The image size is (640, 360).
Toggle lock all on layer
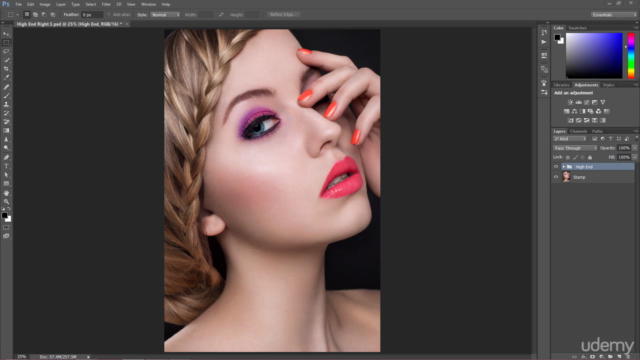coord(590,157)
